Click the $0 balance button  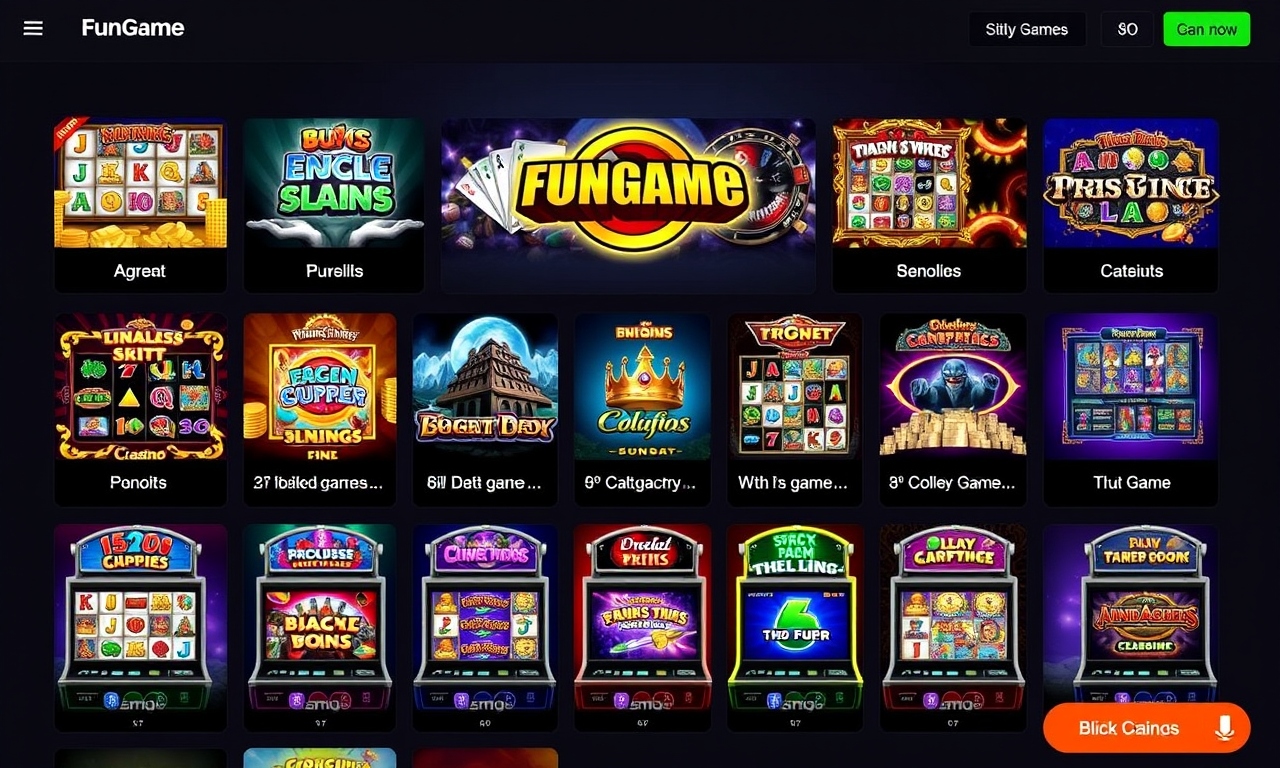coord(1127,29)
